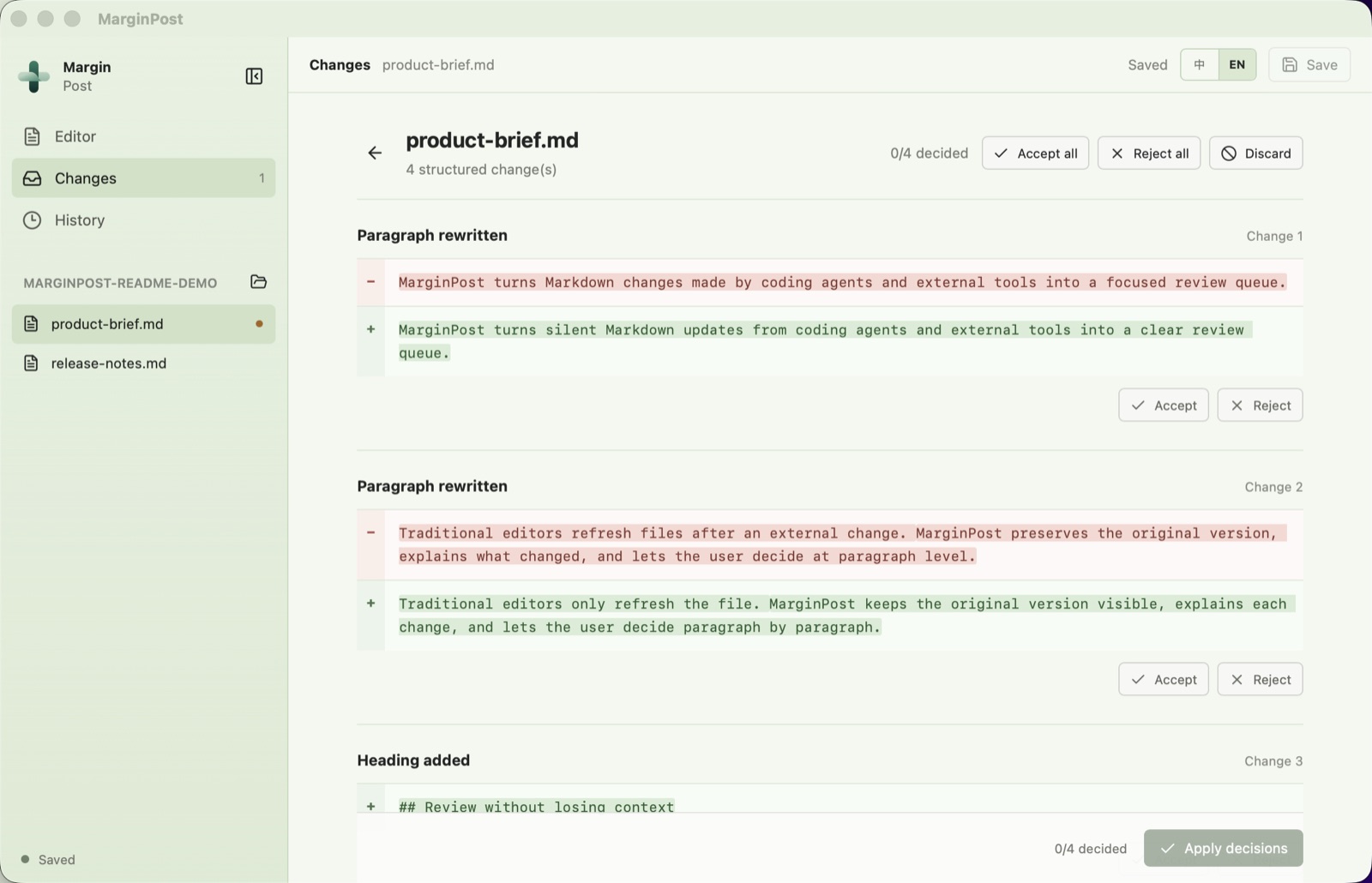Click the '0/4 decided' text near Accept all

(x=929, y=153)
